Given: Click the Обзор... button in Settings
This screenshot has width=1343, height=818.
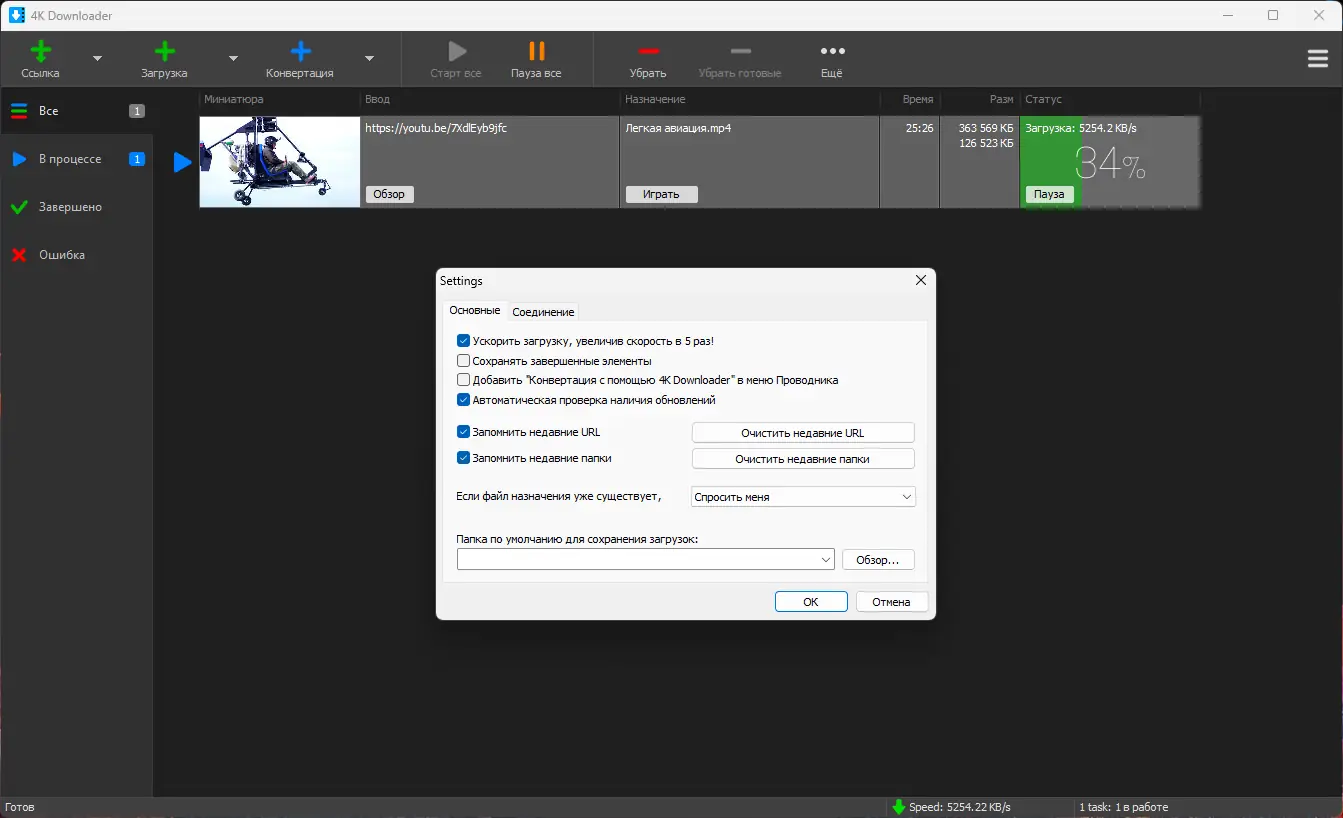Looking at the screenshot, I should click(x=878, y=560).
